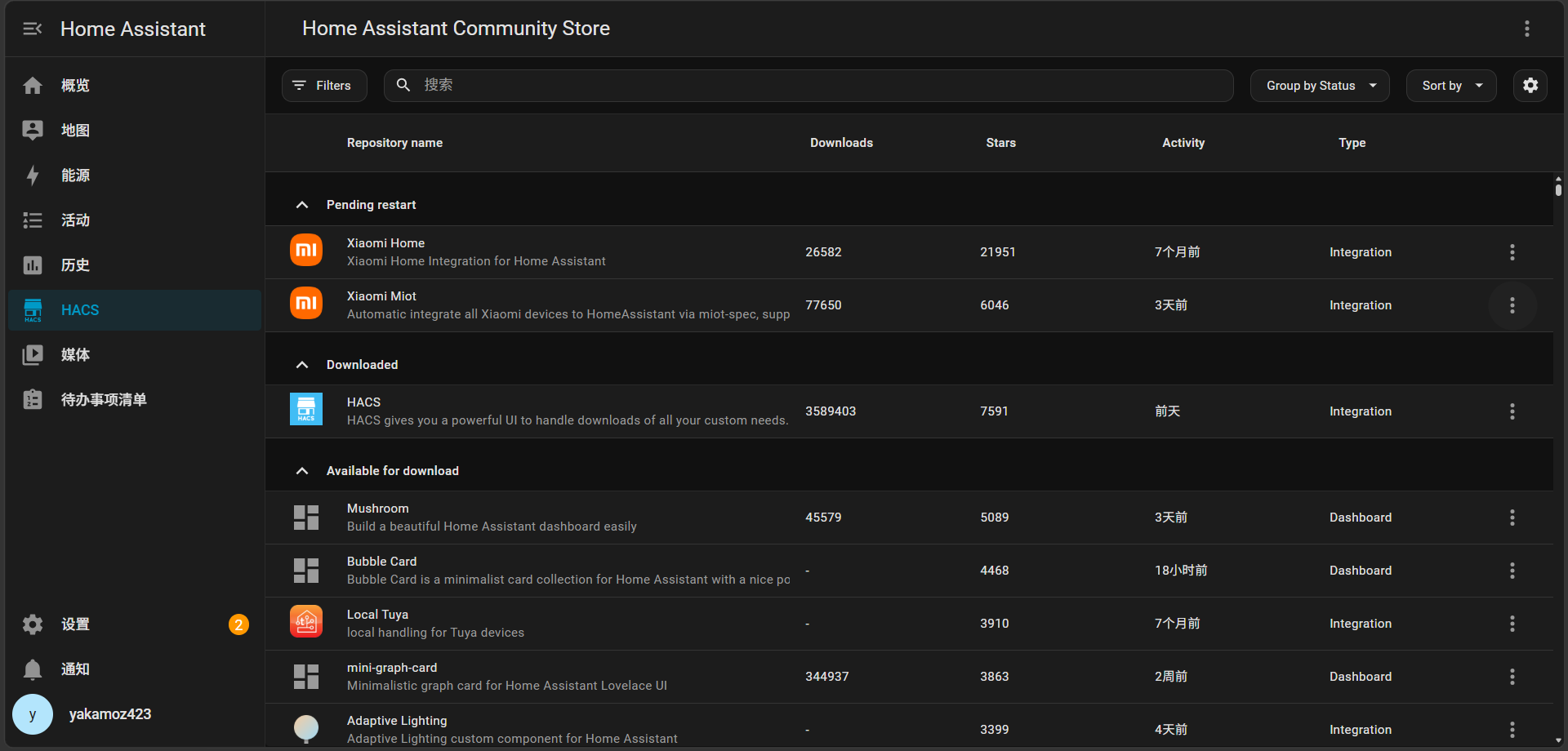Collapse the Available for download group
The width and height of the screenshot is (1568, 751).
point(302,471)
